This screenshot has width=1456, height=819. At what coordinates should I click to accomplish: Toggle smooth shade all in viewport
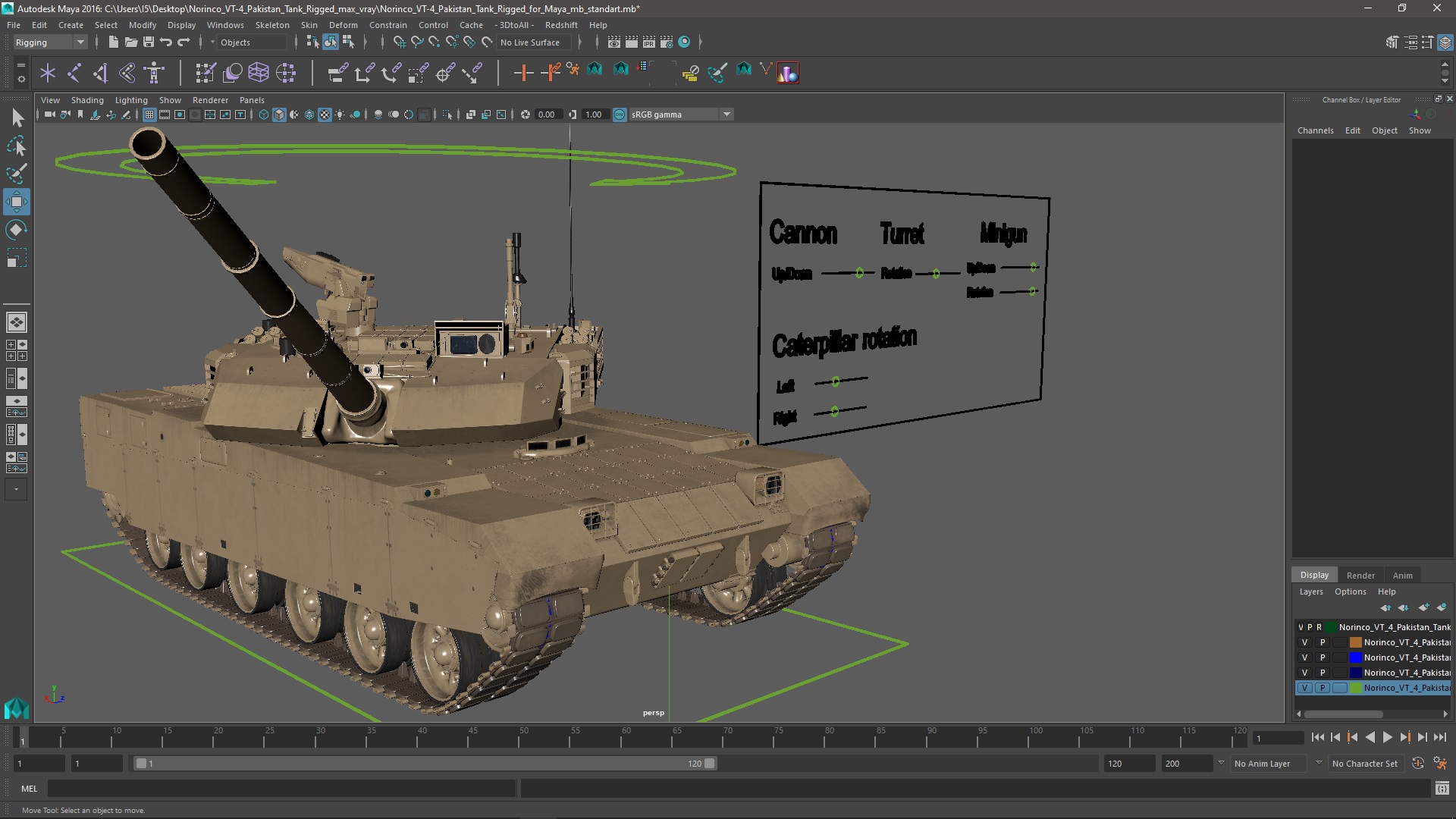pyautogui.click(x=279, y=115)
